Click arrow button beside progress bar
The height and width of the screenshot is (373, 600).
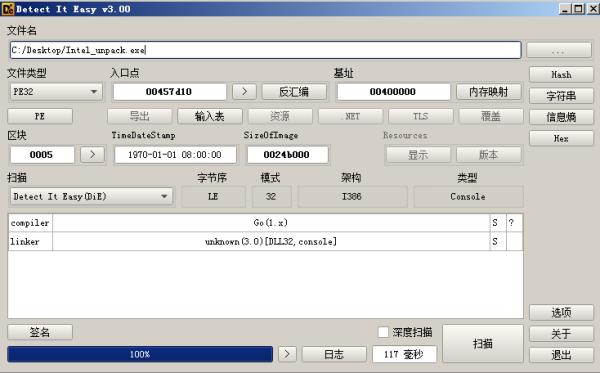[x=287, y=354]
